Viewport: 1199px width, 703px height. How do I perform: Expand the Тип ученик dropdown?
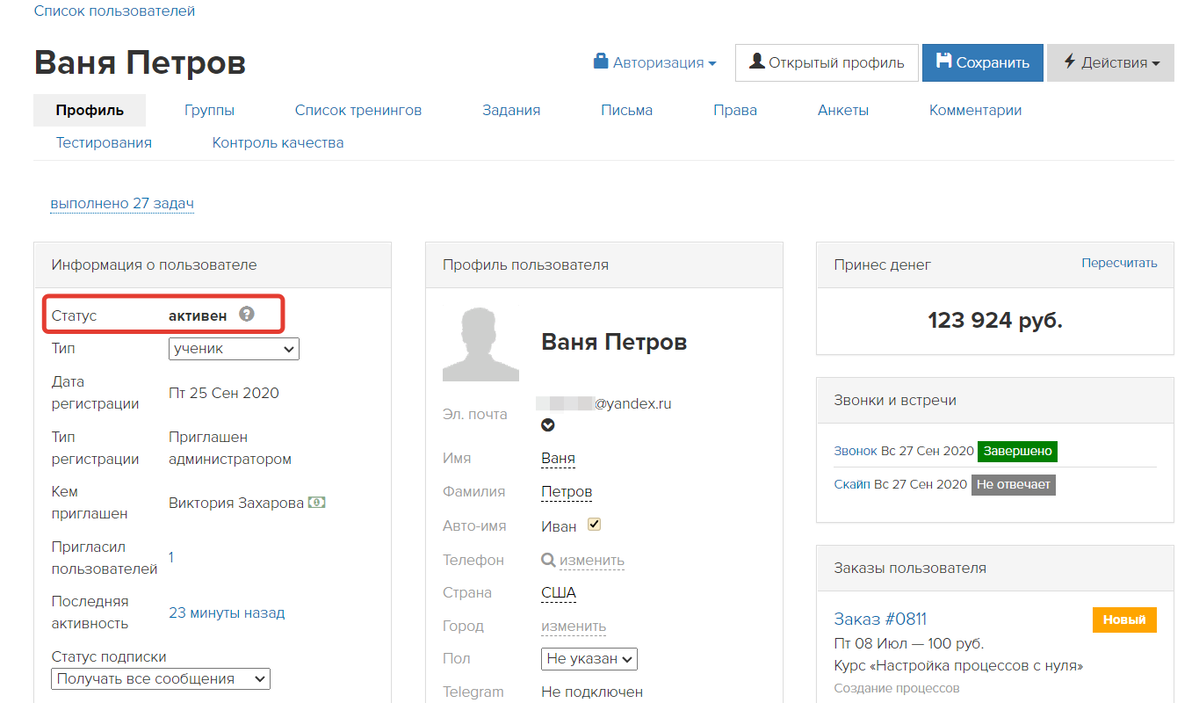[233, 349]
